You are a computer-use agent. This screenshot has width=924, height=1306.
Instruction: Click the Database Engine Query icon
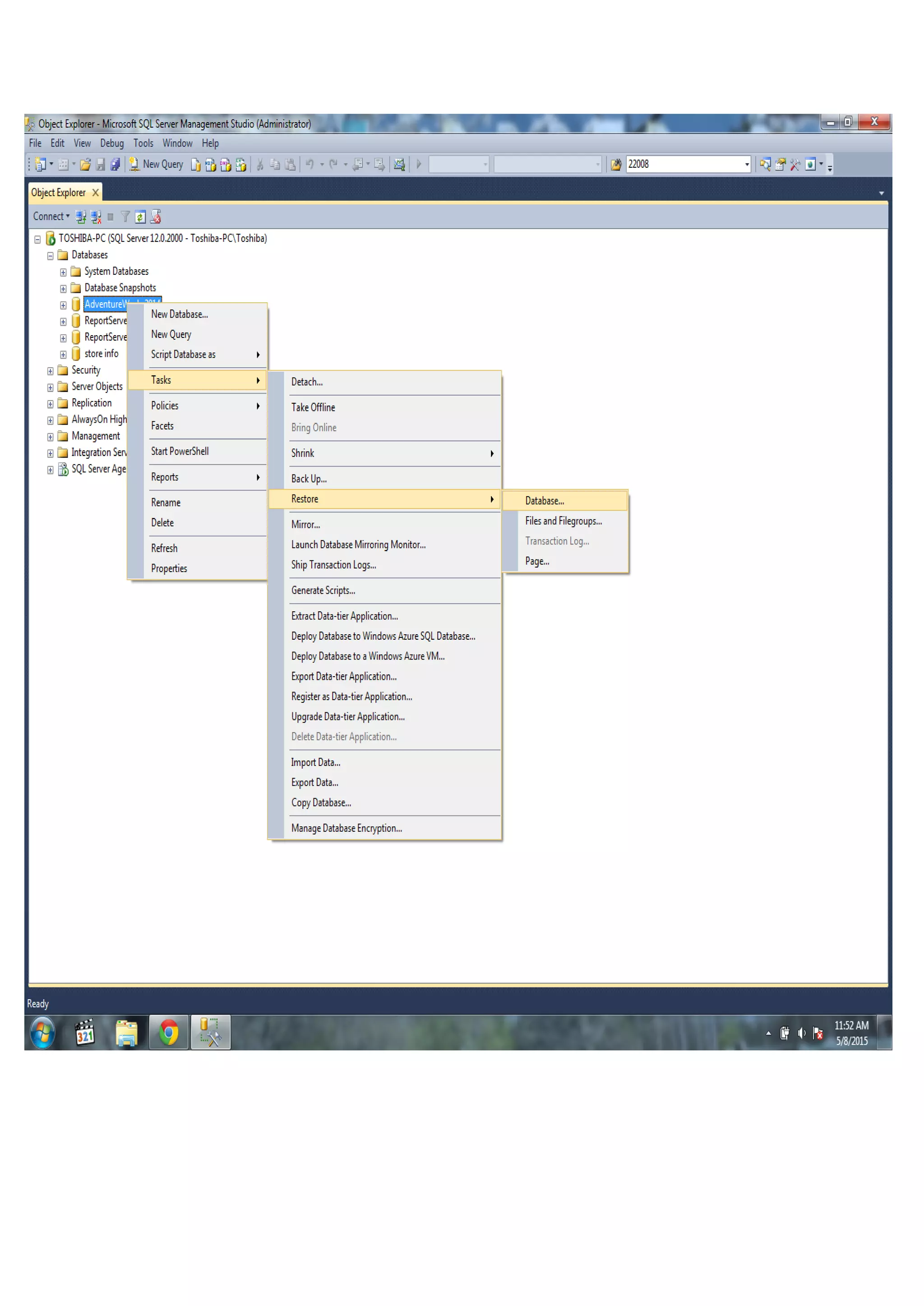196,164
